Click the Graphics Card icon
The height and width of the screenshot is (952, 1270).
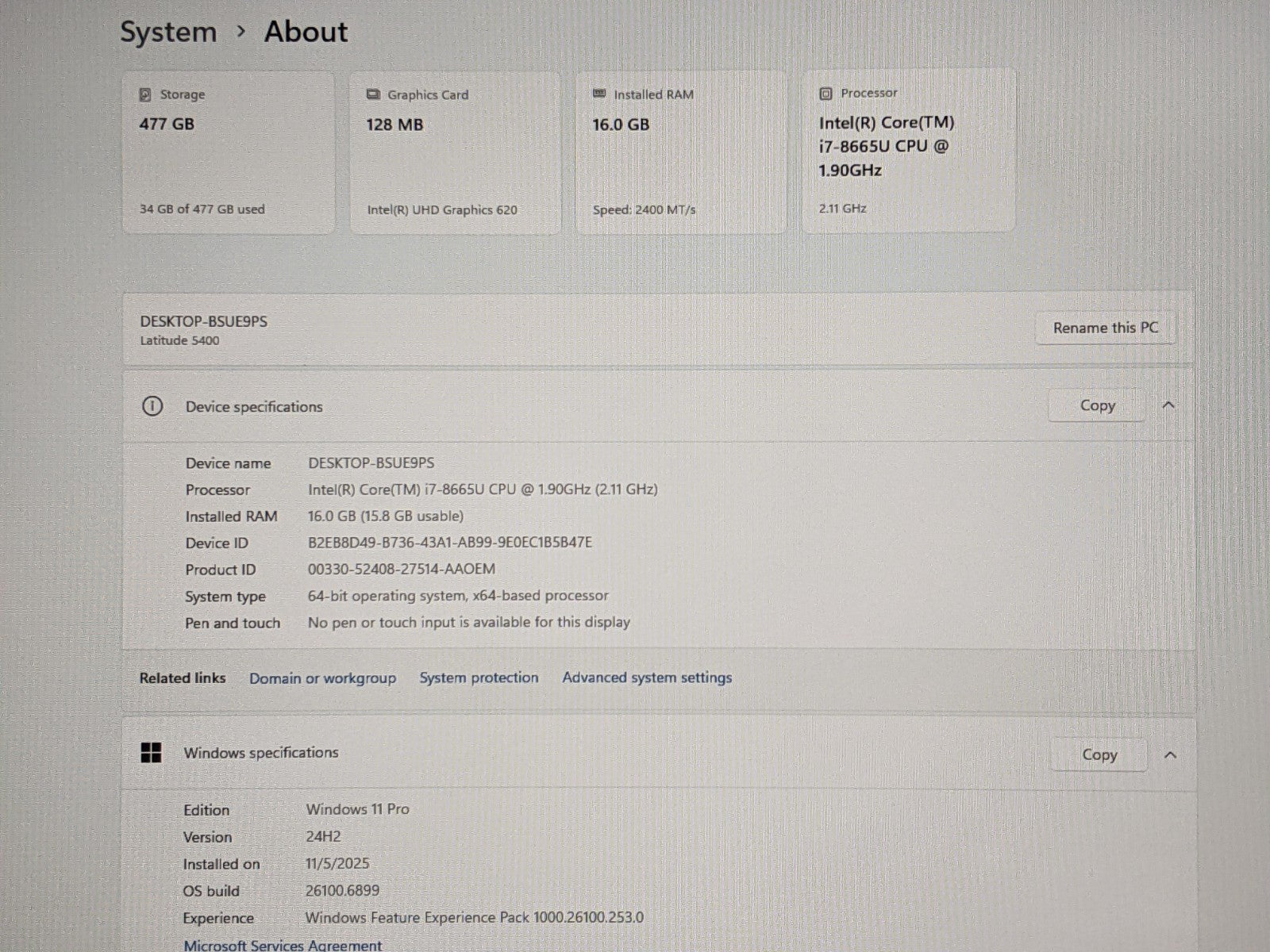coord(372,94)
